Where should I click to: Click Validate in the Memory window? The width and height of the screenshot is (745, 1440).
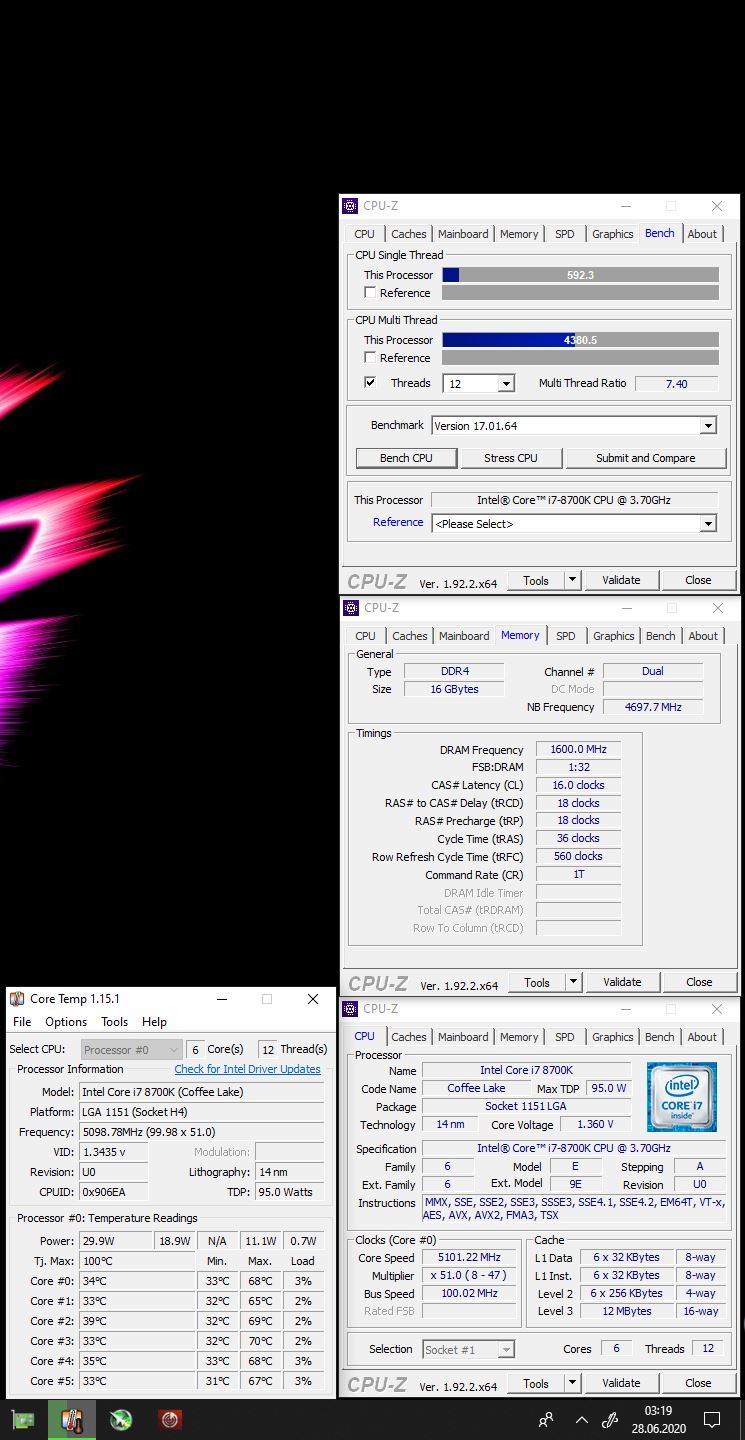622,982
